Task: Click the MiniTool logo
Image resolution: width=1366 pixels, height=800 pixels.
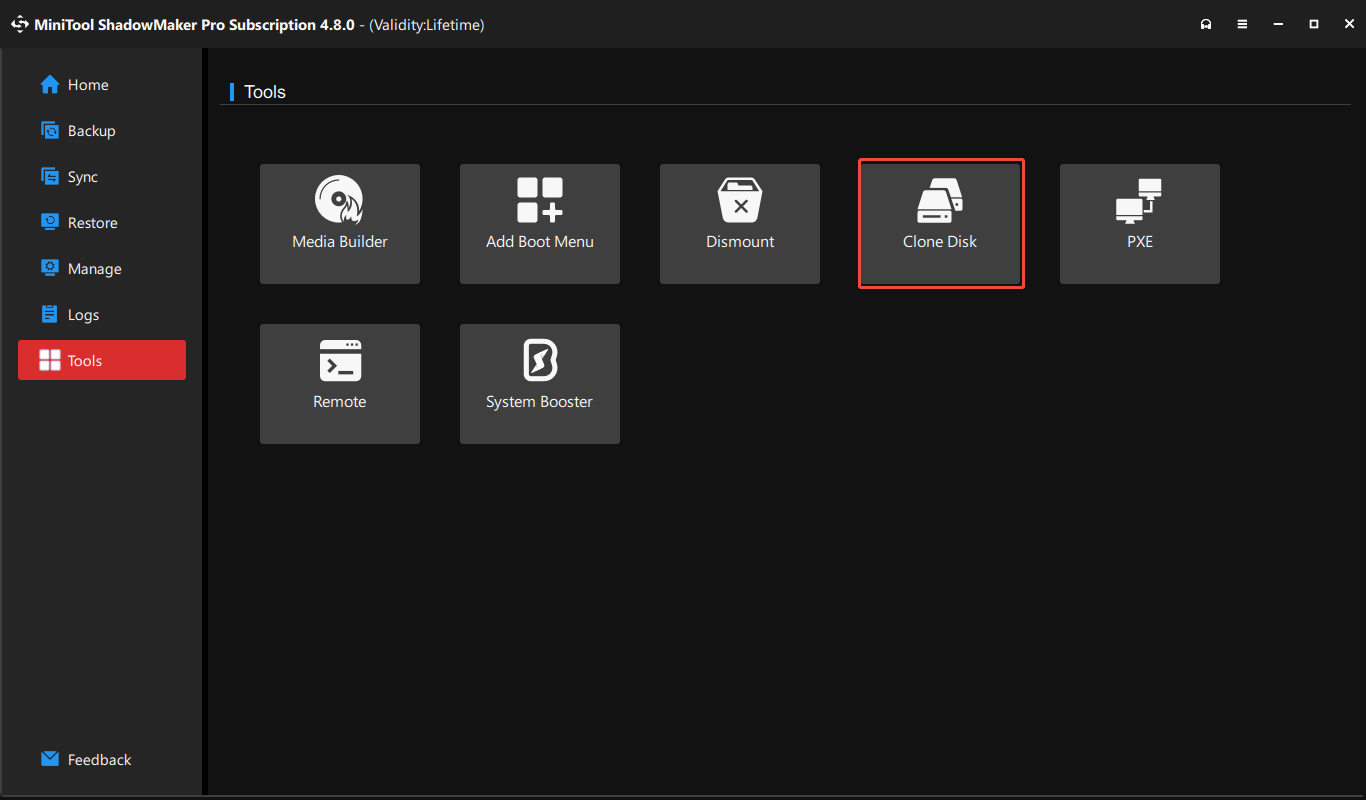Action: tap(20, 23)
